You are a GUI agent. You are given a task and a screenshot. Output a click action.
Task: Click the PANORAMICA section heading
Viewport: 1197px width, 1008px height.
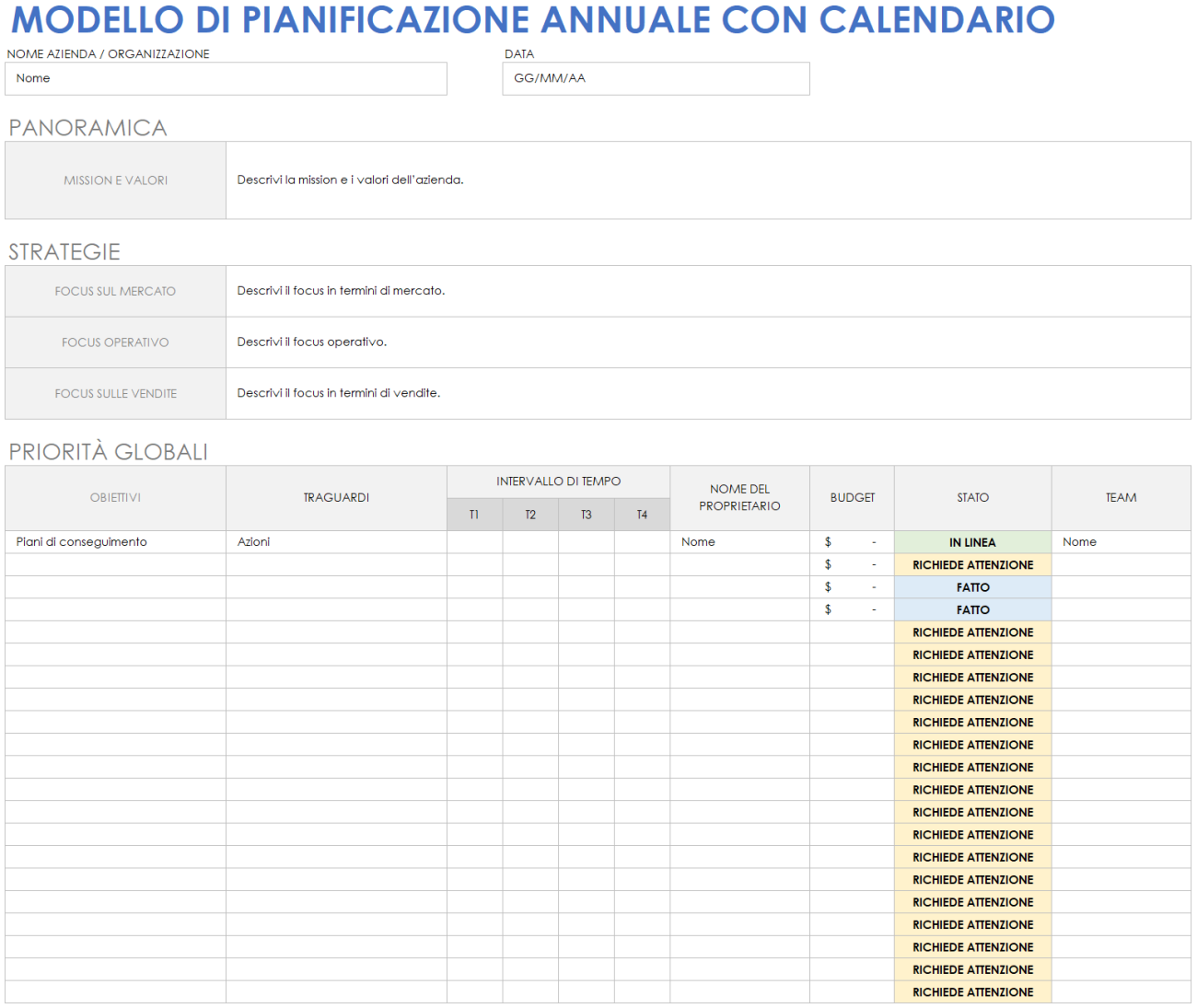click(x=87, y=128)
